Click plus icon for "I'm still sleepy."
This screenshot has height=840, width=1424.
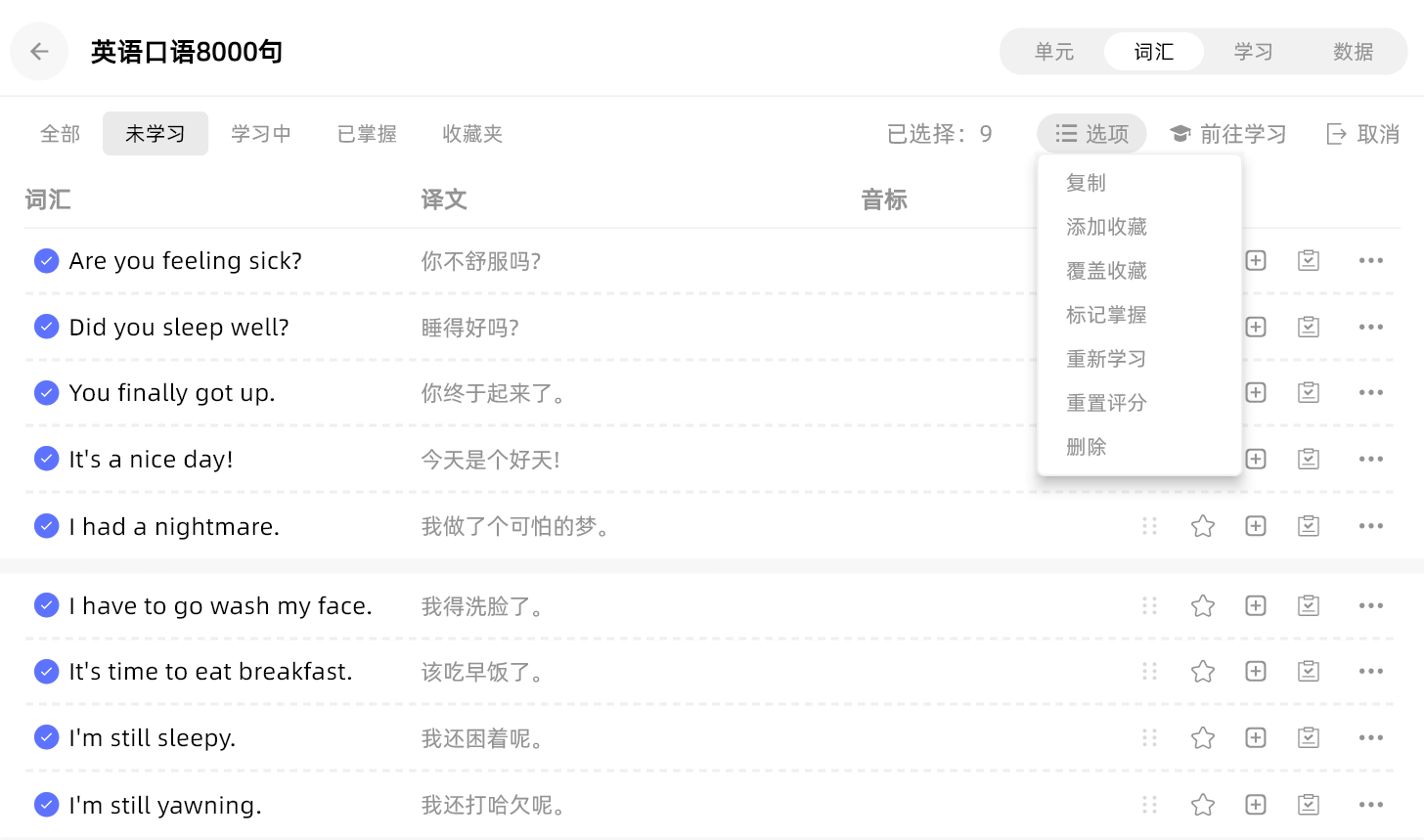(1256, 737)
